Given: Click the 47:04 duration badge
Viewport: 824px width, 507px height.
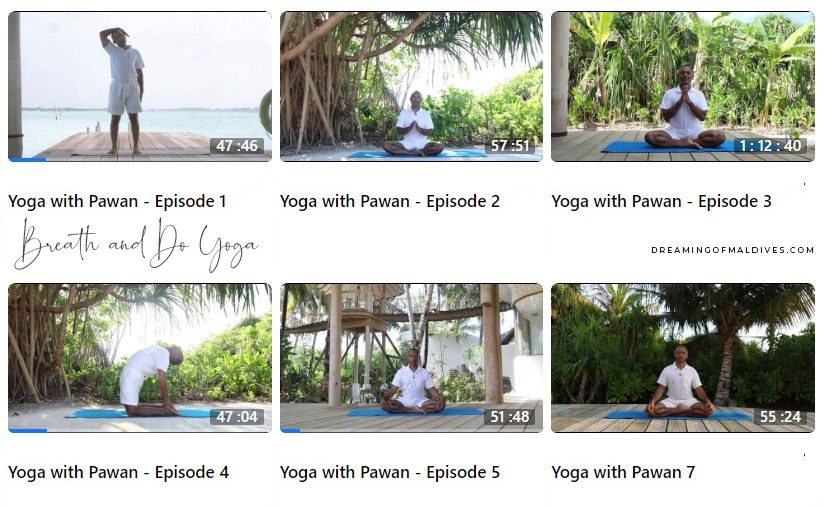Looking at the screenshot, I should click(x=237, y=417).
